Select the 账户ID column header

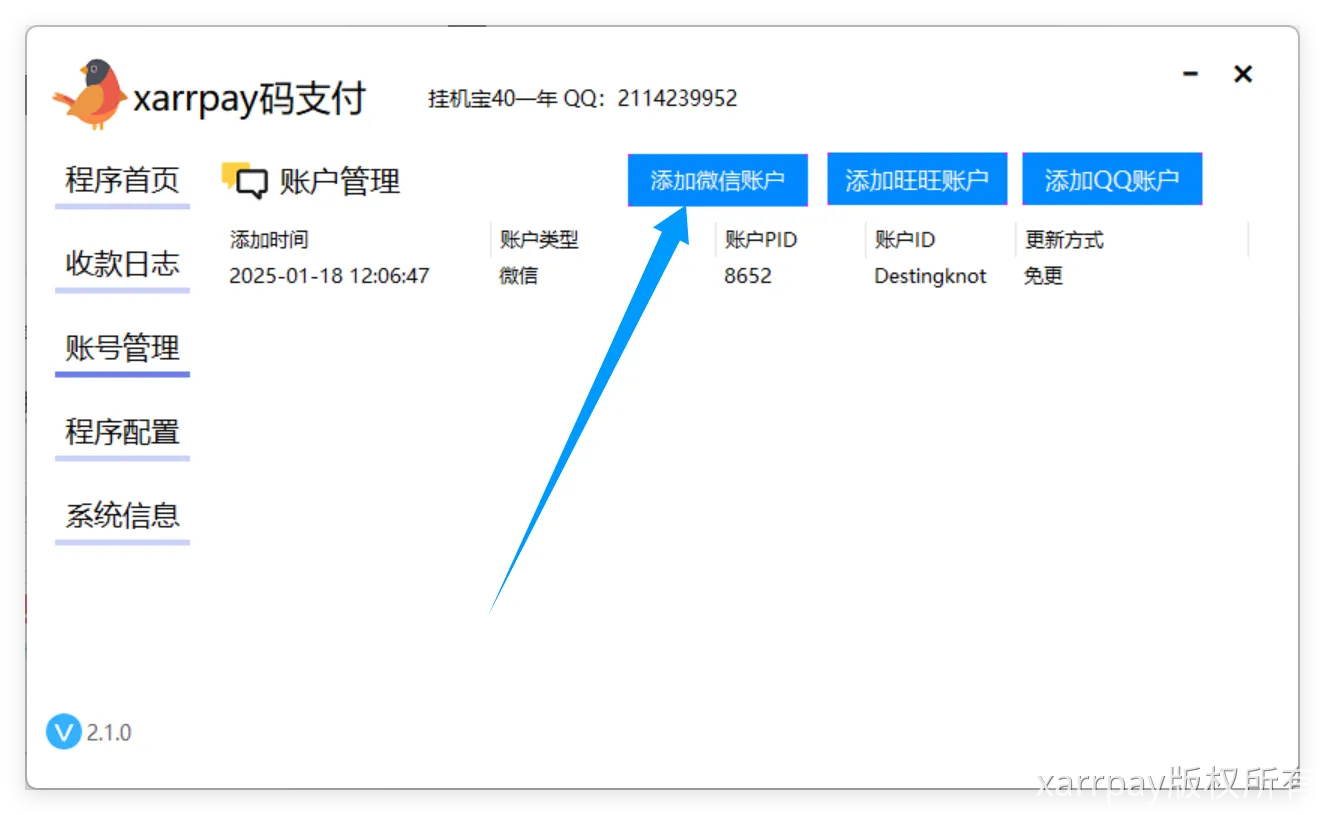[x=905, y=240]
